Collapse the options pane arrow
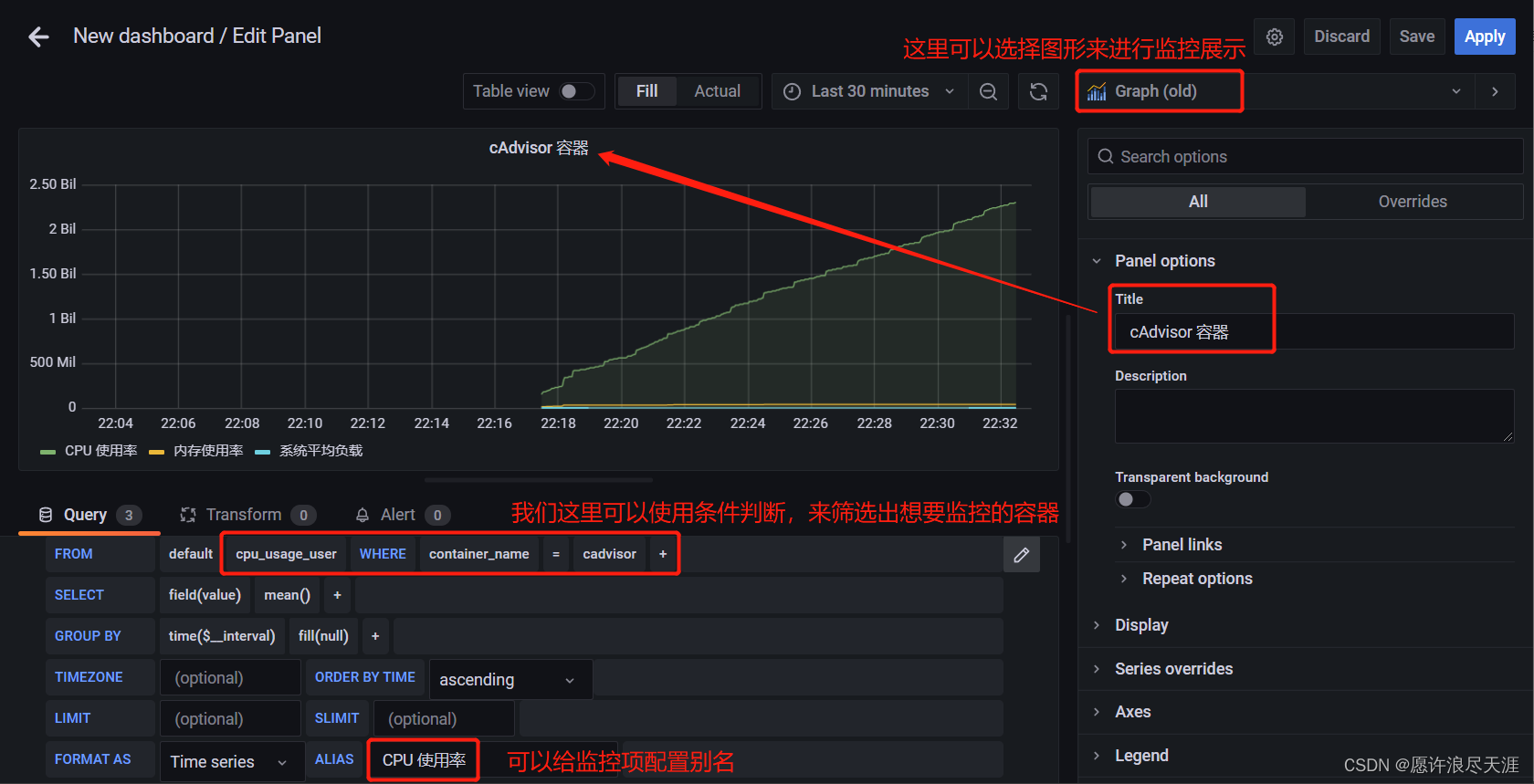Image resolution: width=1534 pixels, height=784 pixels. coord(1495,91)
